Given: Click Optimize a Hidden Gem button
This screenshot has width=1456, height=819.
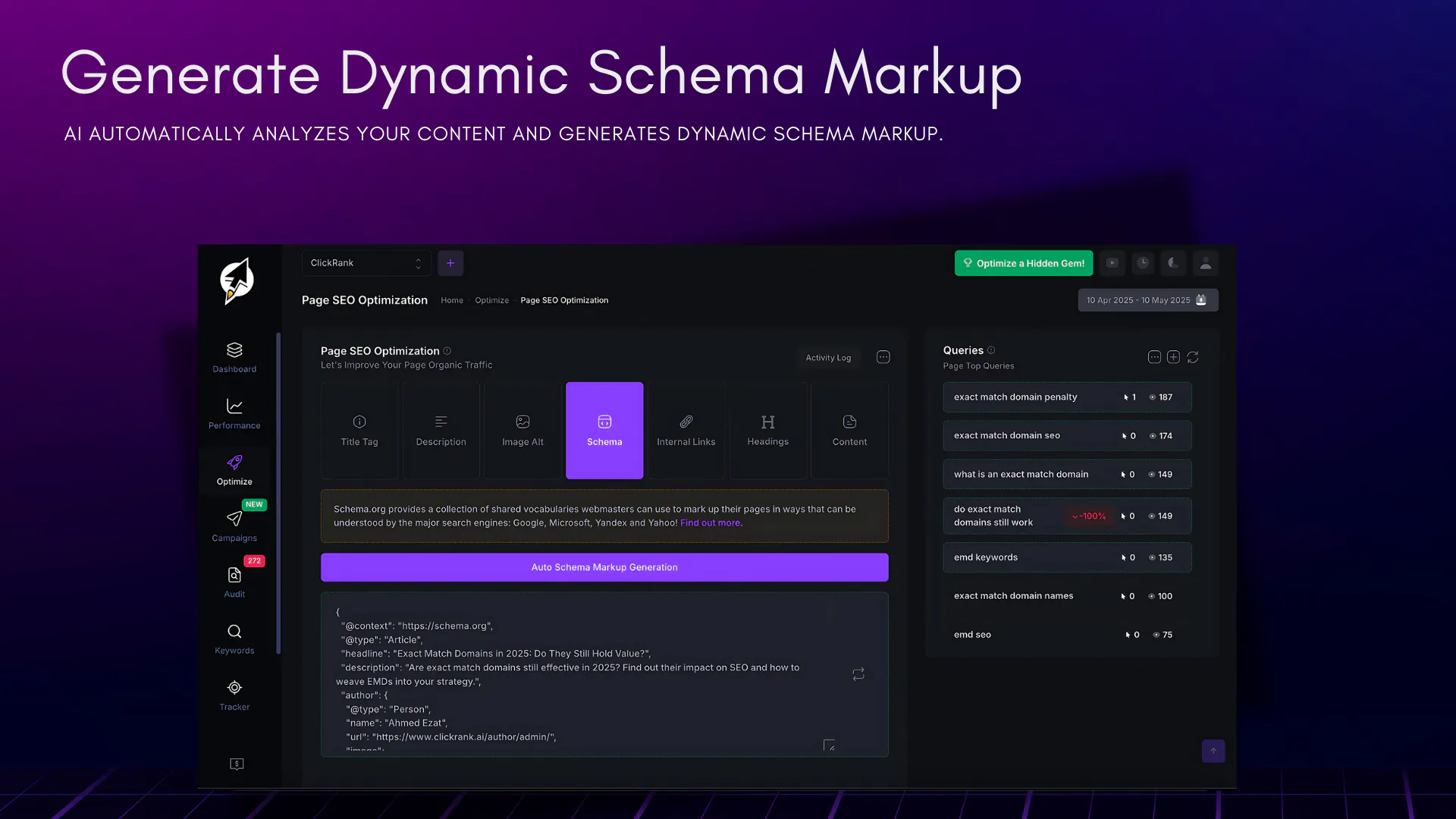Looking at the screenshot, I should tap(1024, 263).
